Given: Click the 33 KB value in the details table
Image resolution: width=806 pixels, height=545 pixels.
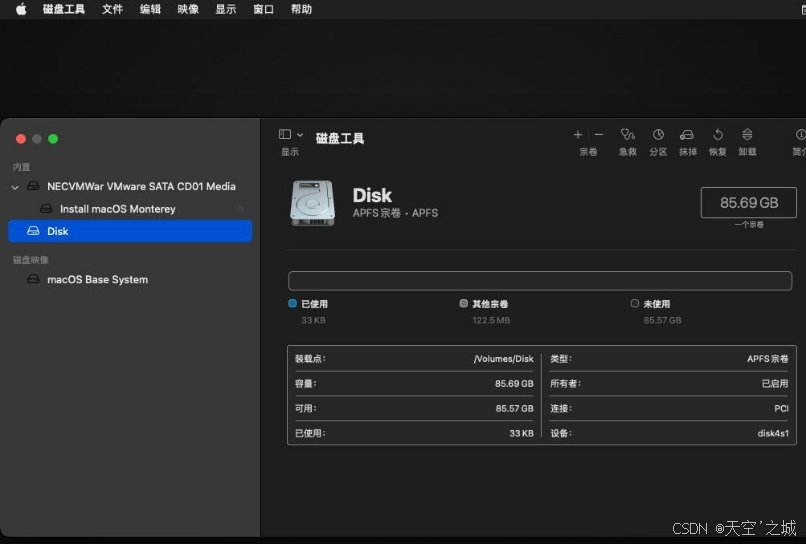Looking at the screenshot, I should coord(521,433).
